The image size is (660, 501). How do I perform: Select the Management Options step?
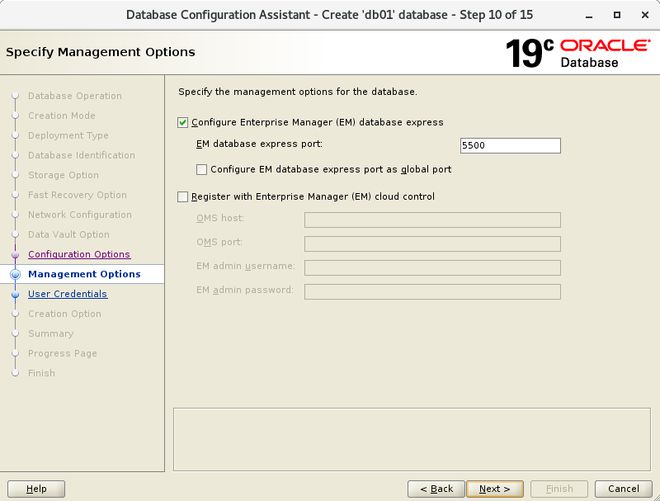pos(84,274)
